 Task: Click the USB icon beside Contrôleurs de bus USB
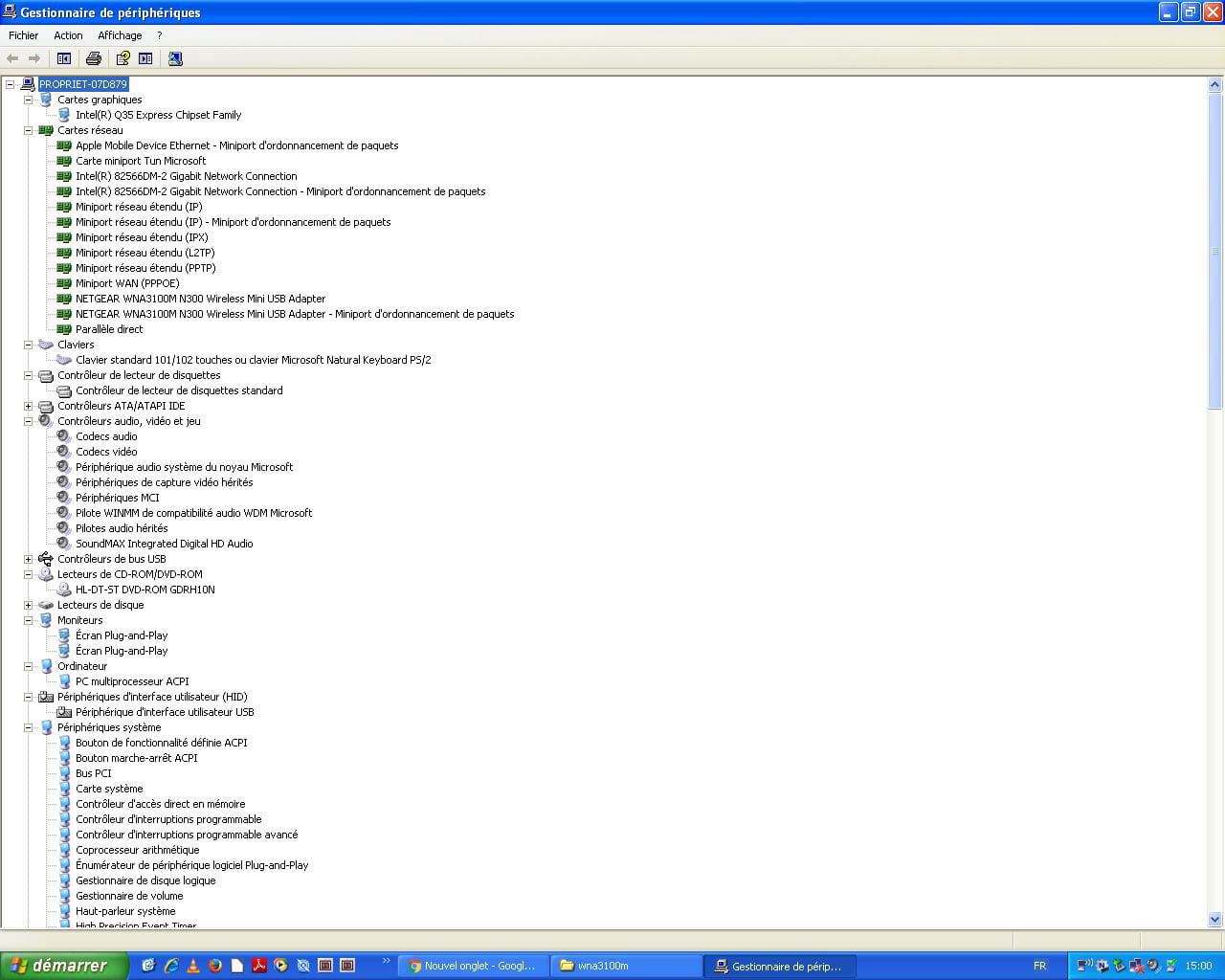[46, 559]
